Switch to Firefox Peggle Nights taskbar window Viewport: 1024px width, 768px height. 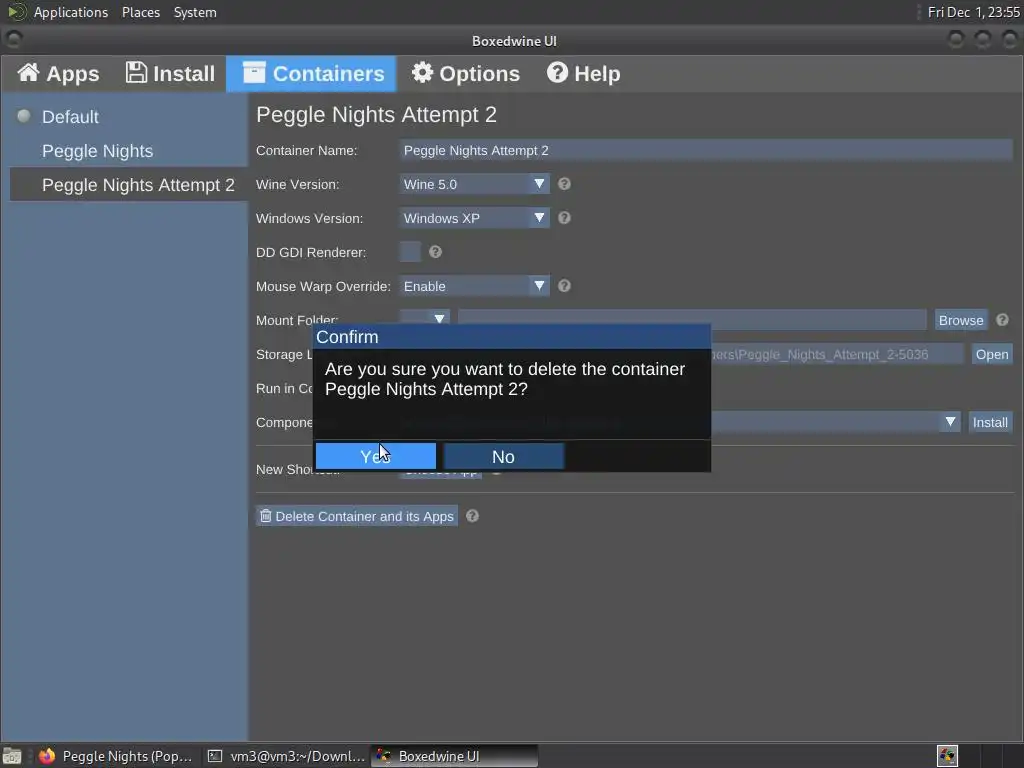click(x=116, y=756)
